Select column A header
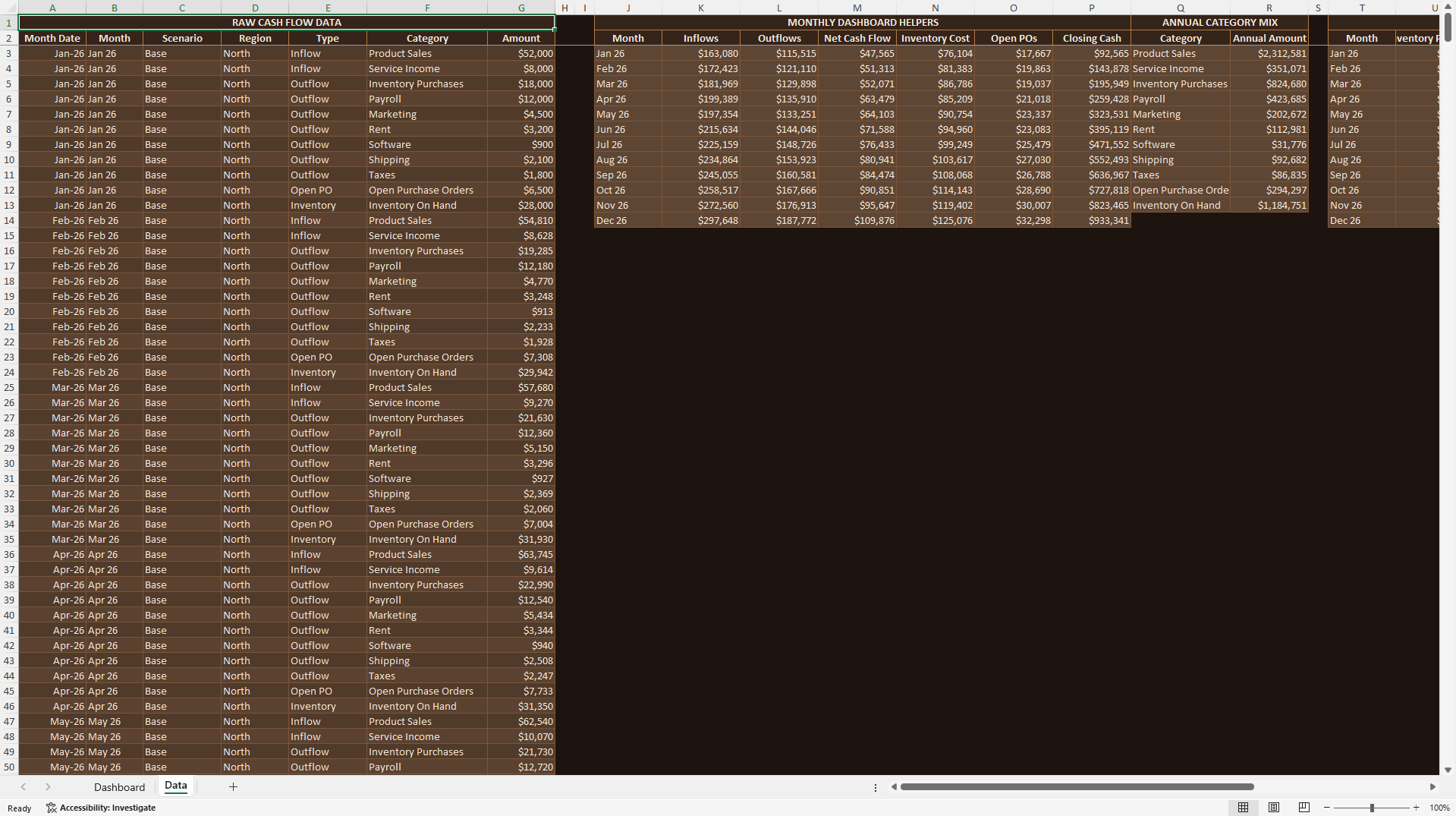The height and width of the screenshot is (816, 1456). [x=52, y=8]
